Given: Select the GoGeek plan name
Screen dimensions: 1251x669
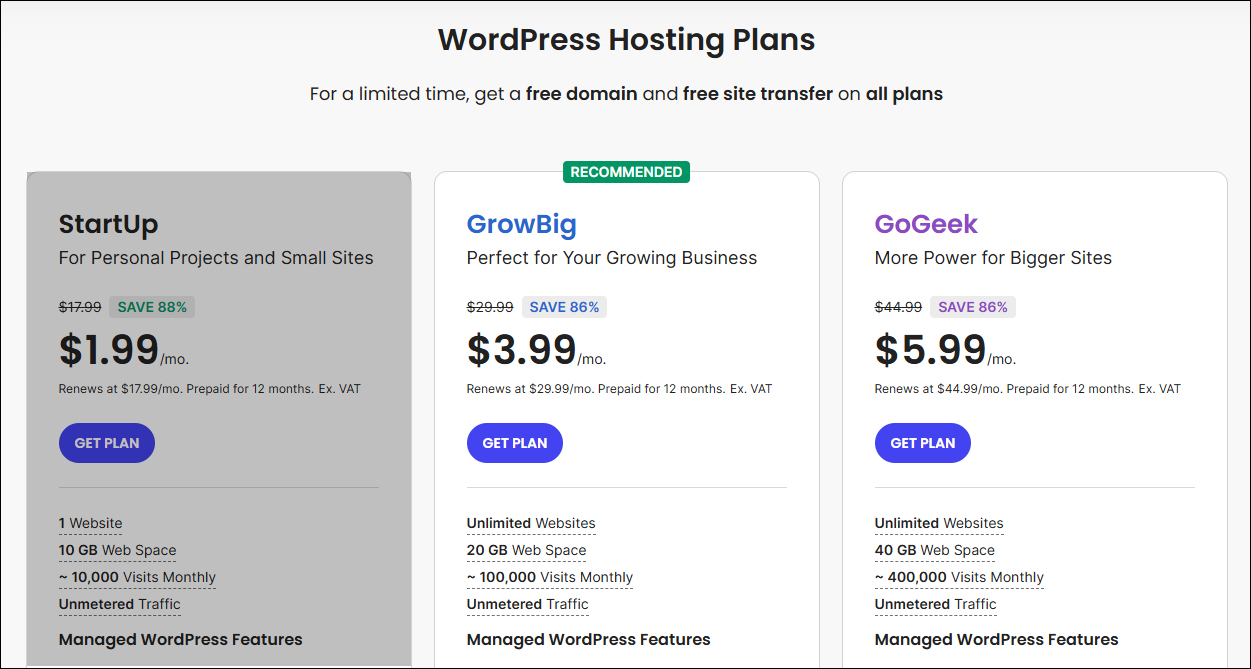Looking at the screenshot, I should (926, 224).
